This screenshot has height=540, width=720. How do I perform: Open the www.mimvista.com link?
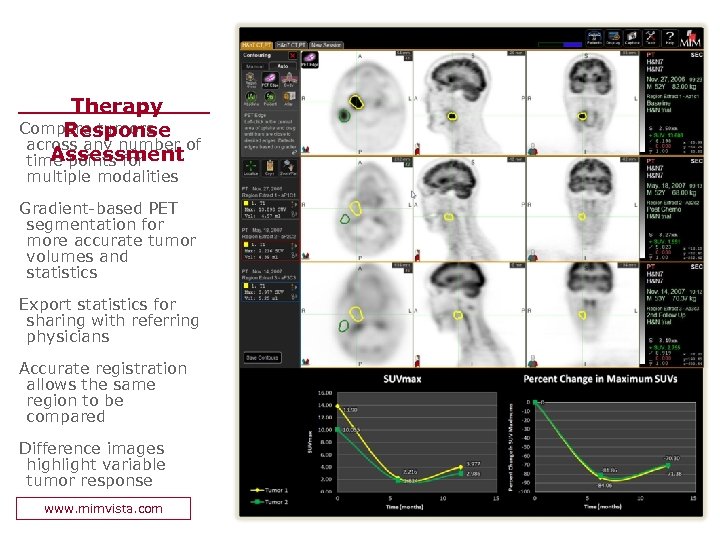pyautogui.click(x=103, y=509)
